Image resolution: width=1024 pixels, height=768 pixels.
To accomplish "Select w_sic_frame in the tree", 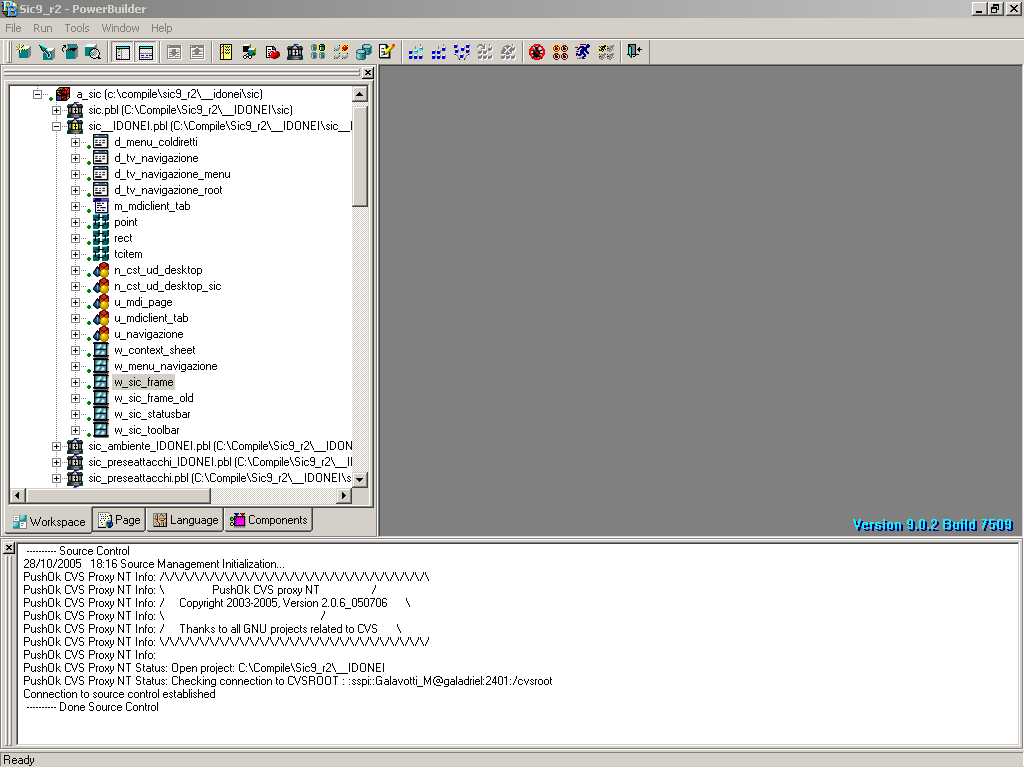I will point(143,382).
